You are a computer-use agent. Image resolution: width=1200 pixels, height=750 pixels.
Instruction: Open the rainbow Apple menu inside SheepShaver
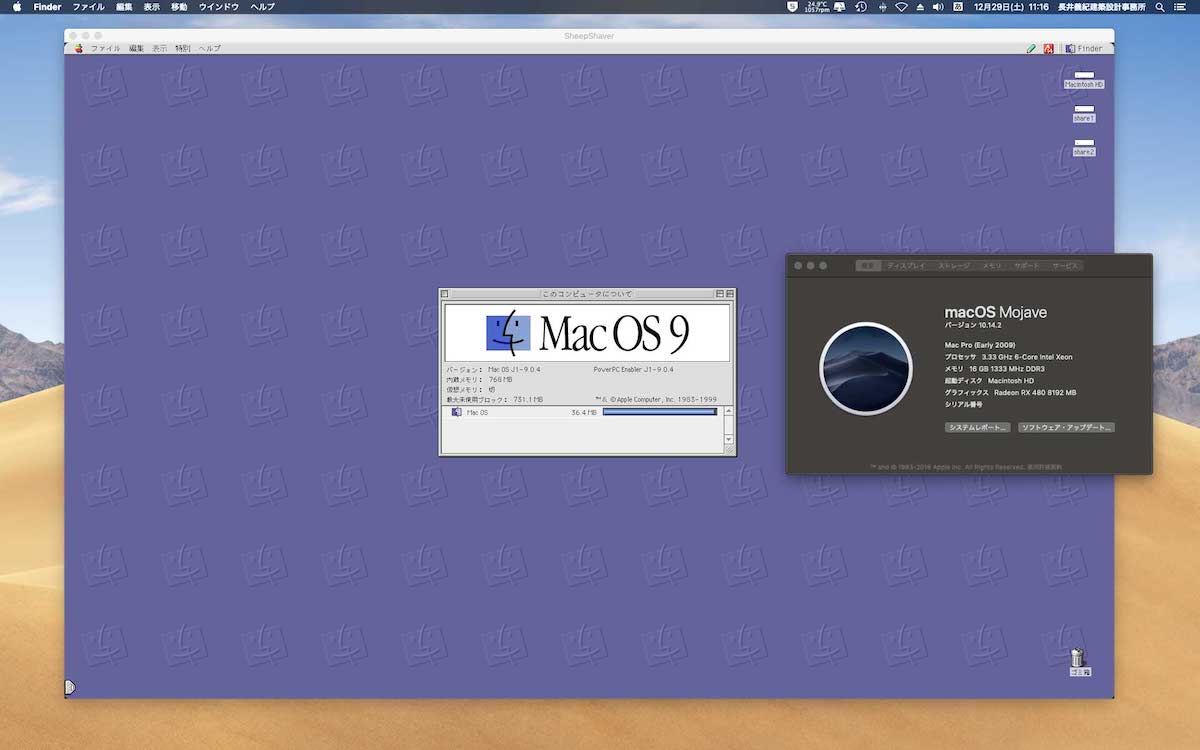pos(79,48)
